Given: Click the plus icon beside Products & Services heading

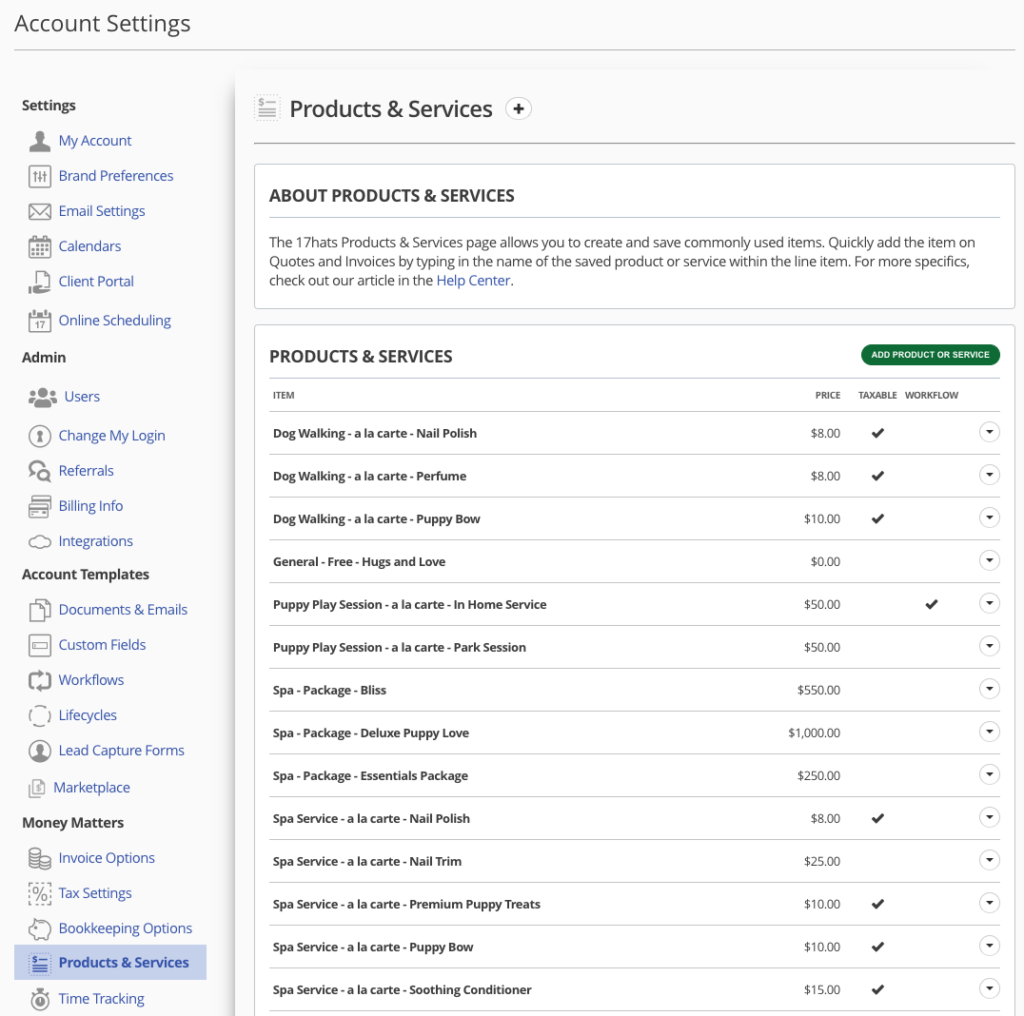Looking at the screenshot, I should click(518, 109).
